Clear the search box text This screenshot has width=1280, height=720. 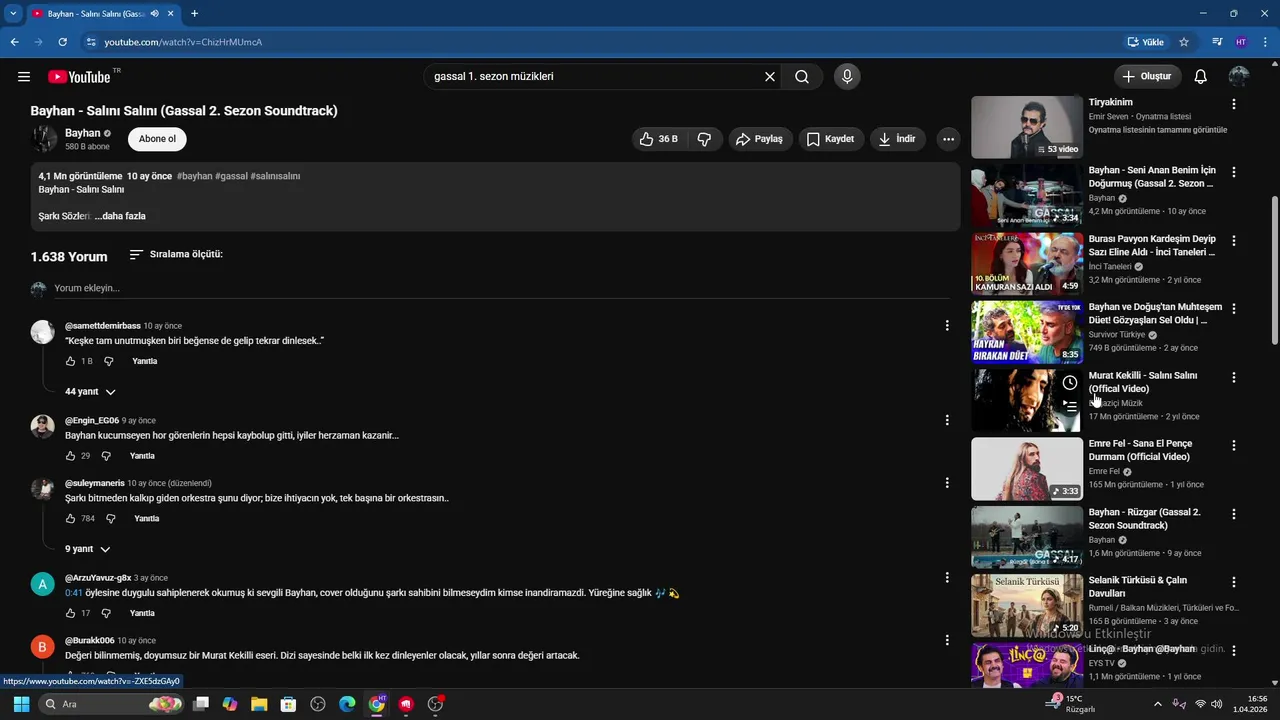point(770,77)
